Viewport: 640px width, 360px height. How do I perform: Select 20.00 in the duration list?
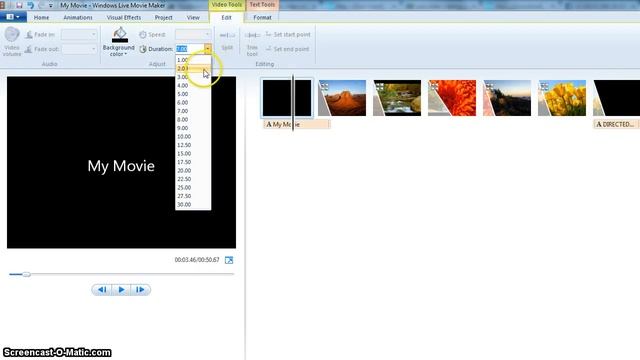click(x=193, y=171)
